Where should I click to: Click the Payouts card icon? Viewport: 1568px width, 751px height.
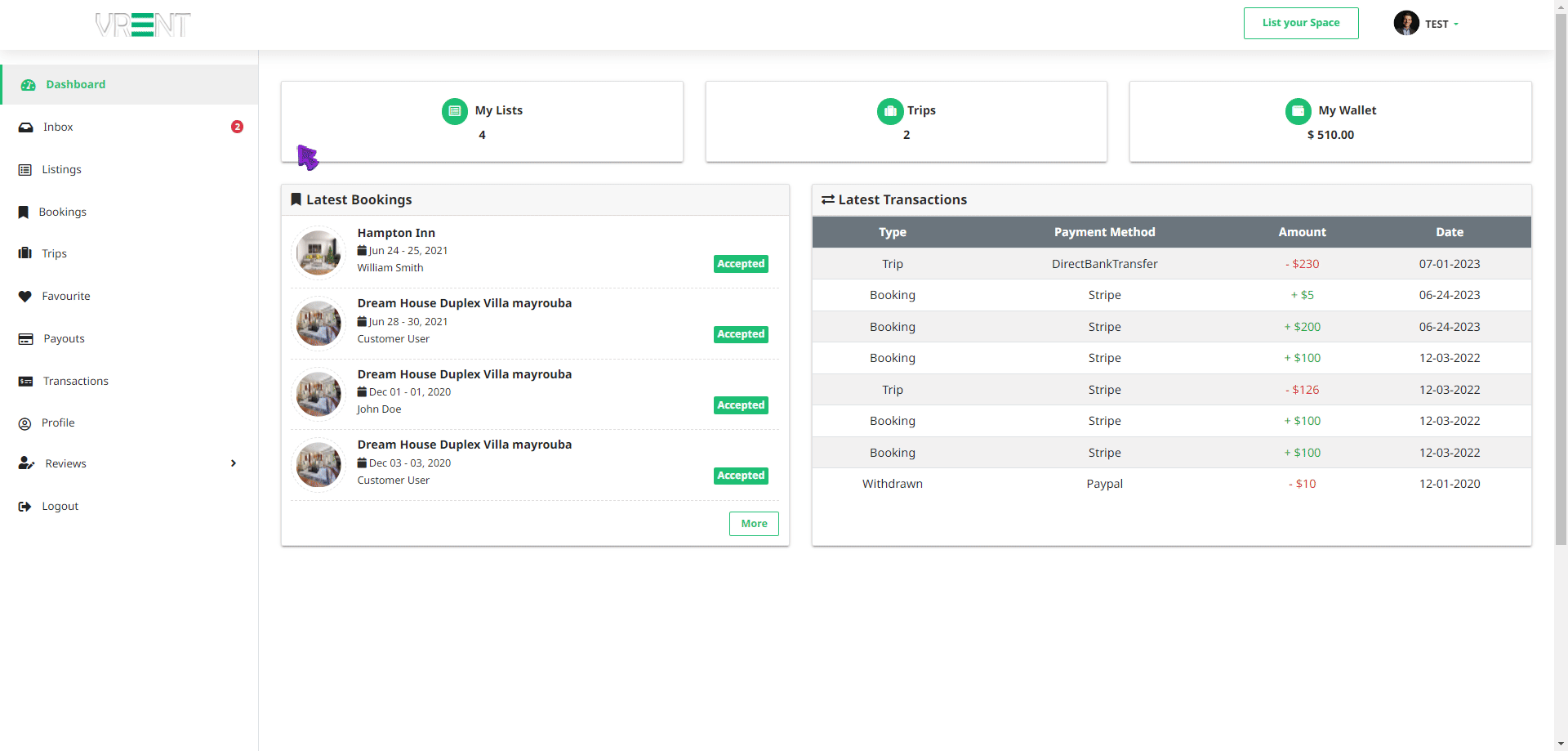tap(26, 339)
